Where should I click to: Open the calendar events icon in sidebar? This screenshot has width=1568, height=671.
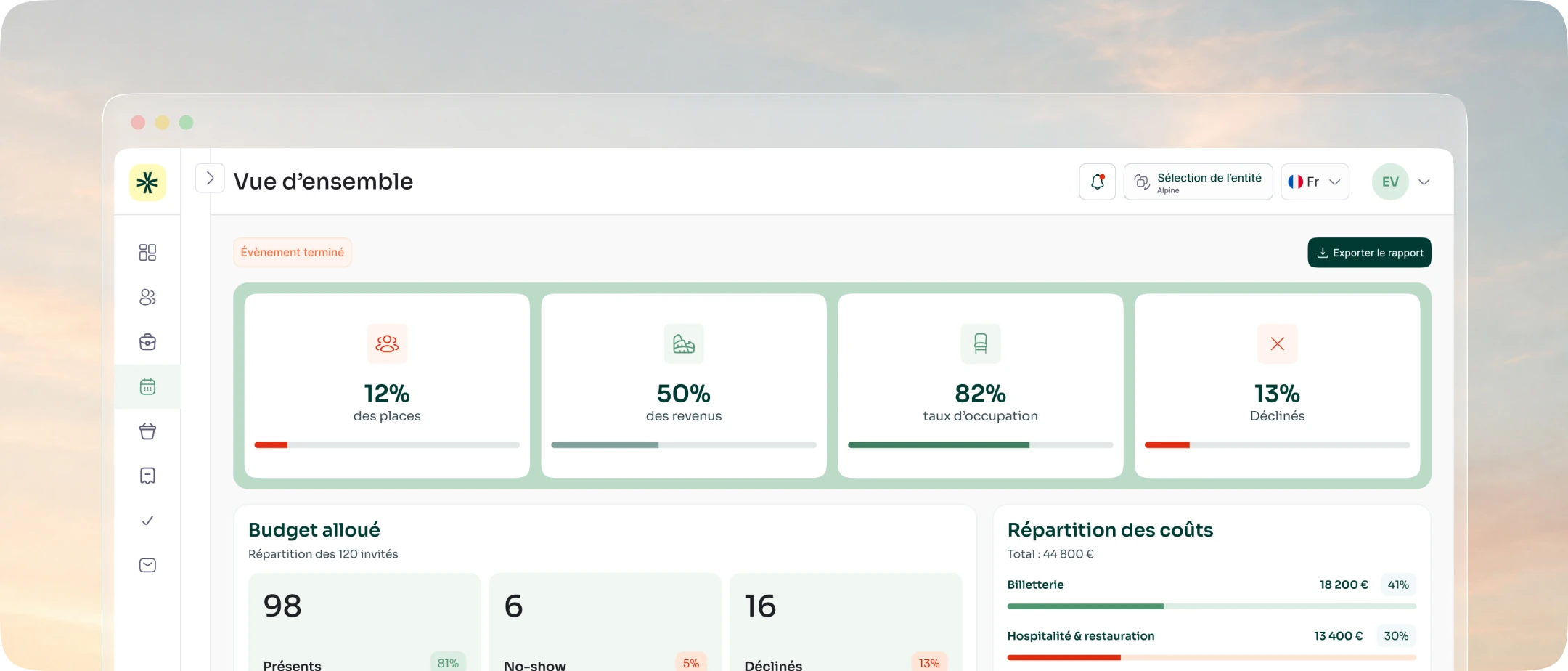click(x=147, y=386)
